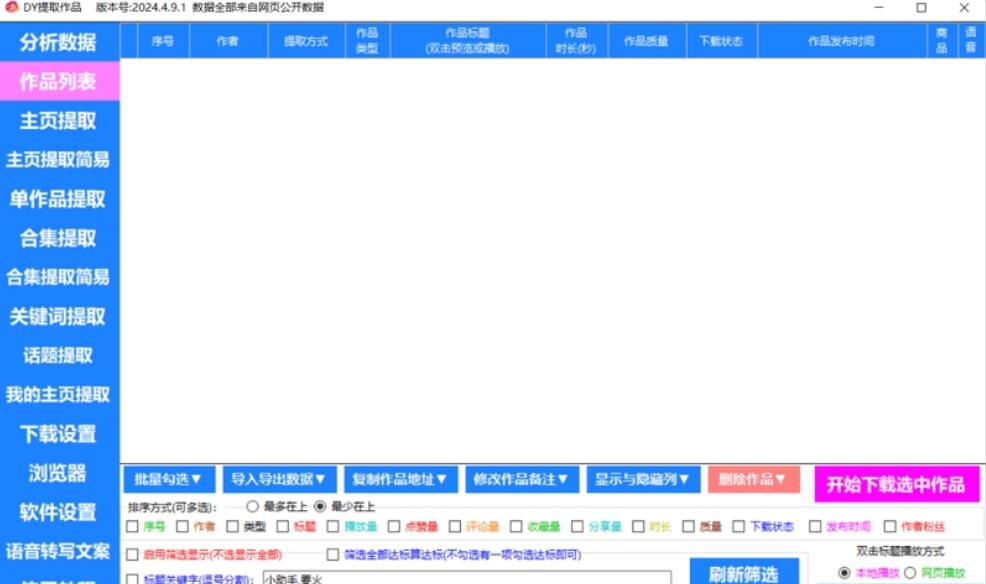Viewport: 986px width, 584px height.
Task: Enable sorting by 点赞量
Action: (394, 526)
